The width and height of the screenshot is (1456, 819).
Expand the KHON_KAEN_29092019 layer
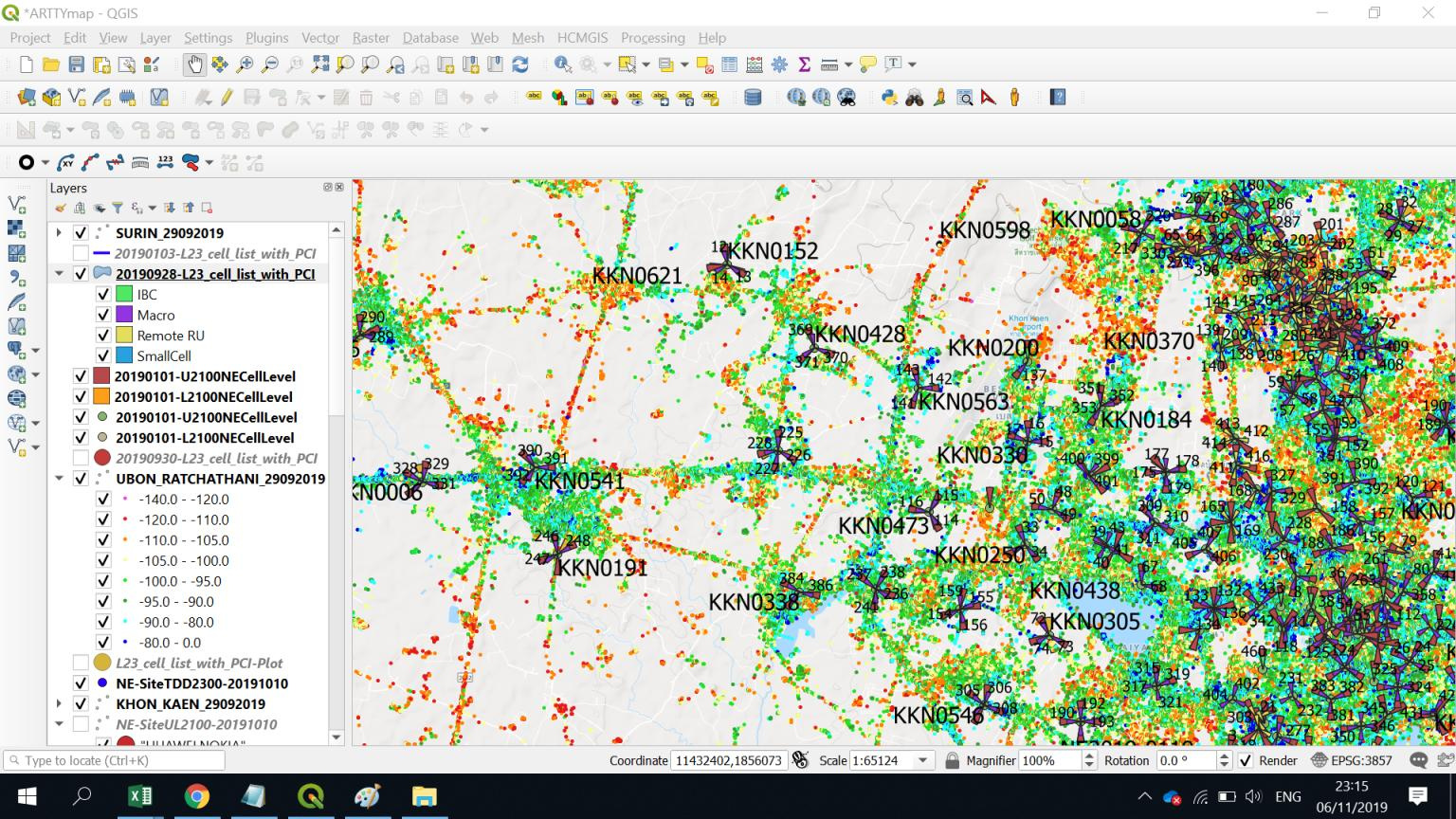coord(59,704)
